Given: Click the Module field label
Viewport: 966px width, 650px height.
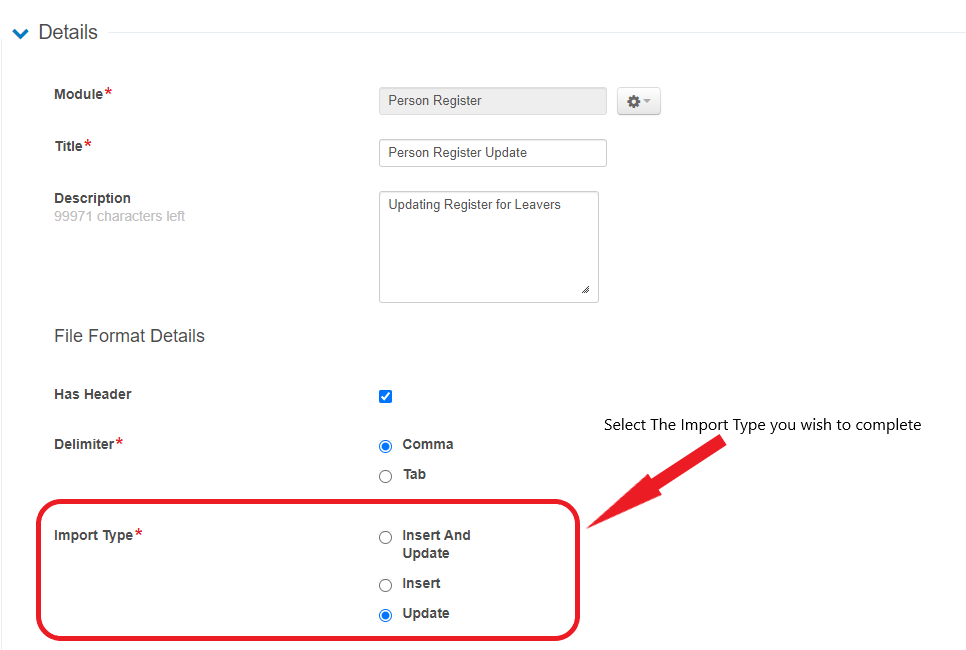Looking at the screenshot, I should (x=79, y=94).
